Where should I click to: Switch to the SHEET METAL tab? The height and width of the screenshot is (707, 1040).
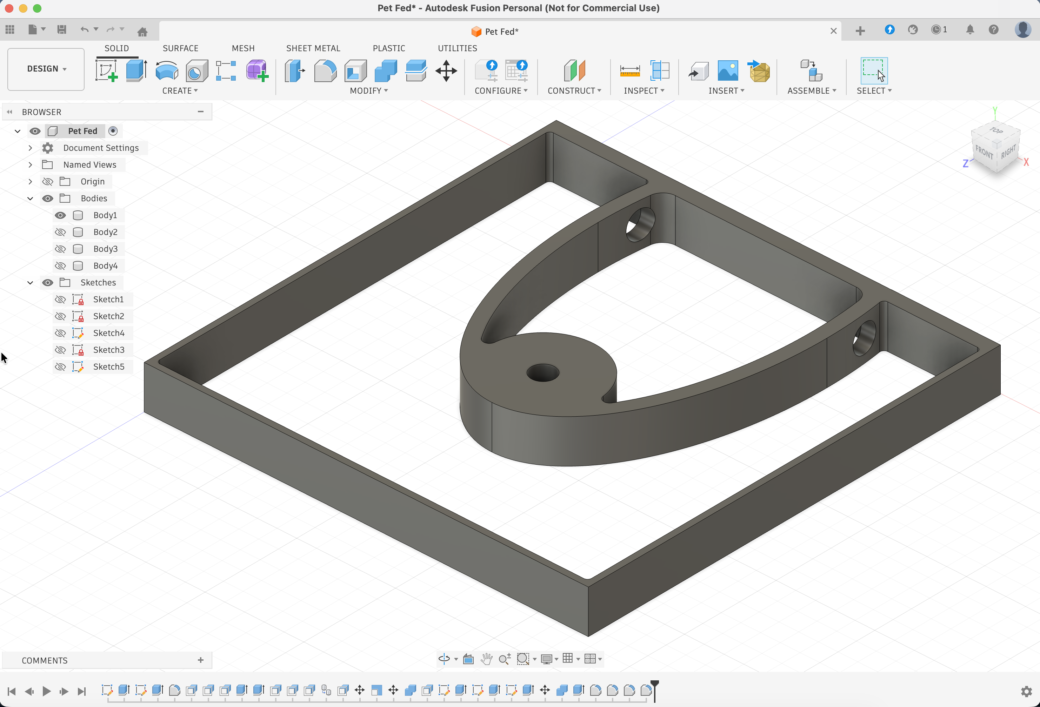click(x=313, y=48)
